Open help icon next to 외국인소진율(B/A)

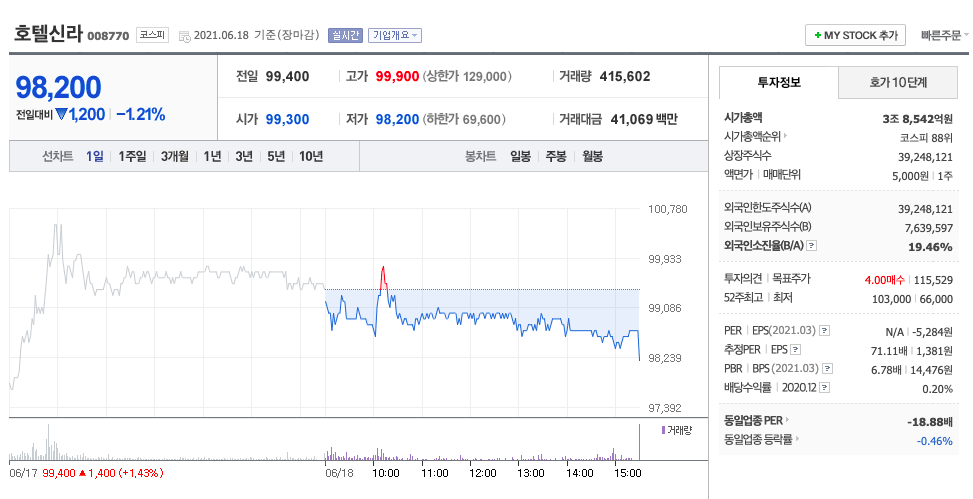click(811, 246)
